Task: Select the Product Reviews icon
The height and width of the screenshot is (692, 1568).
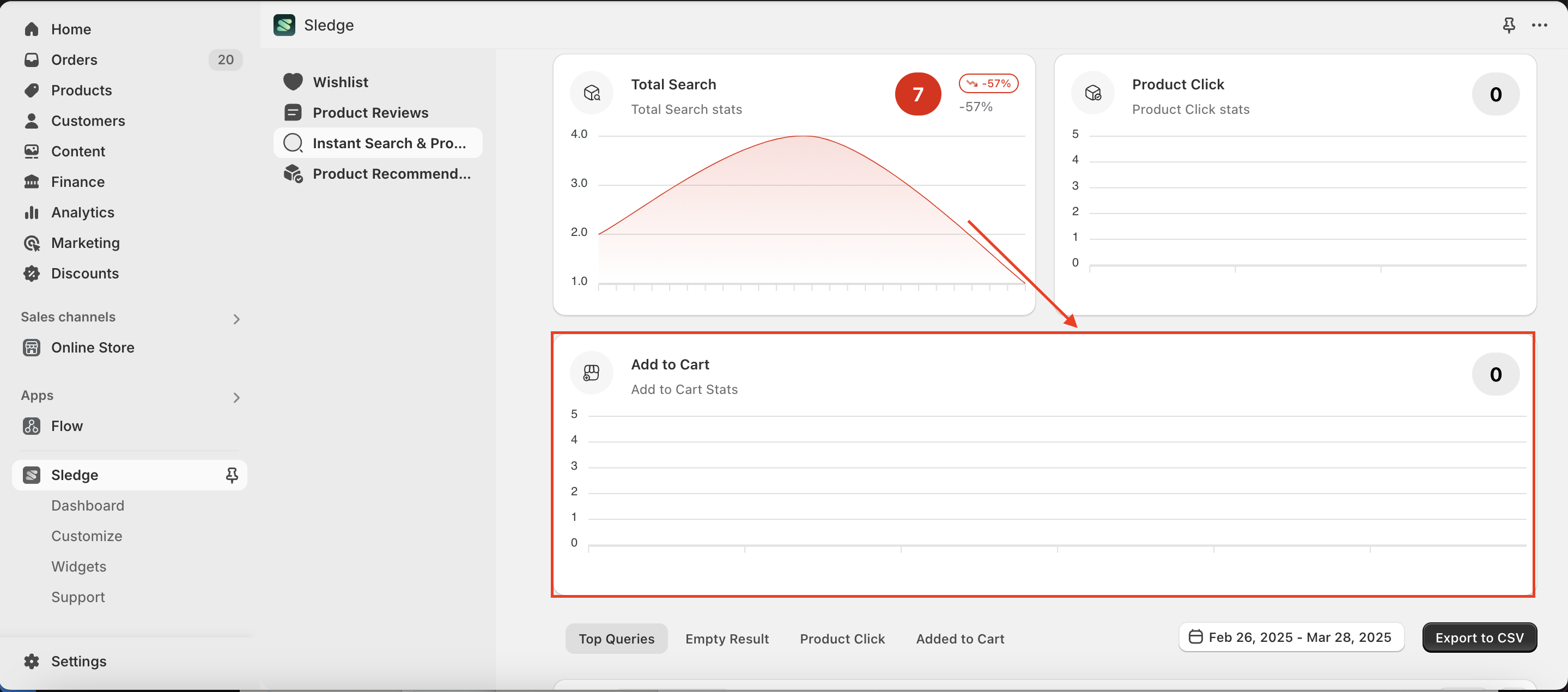Action: 294,113
